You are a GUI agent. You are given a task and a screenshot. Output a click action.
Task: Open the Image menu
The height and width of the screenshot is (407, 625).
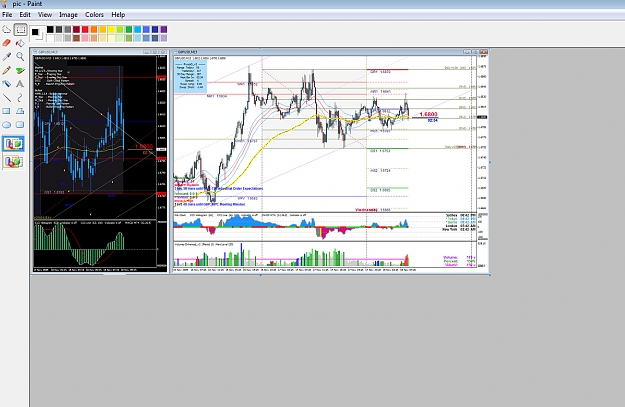[68, 15]
